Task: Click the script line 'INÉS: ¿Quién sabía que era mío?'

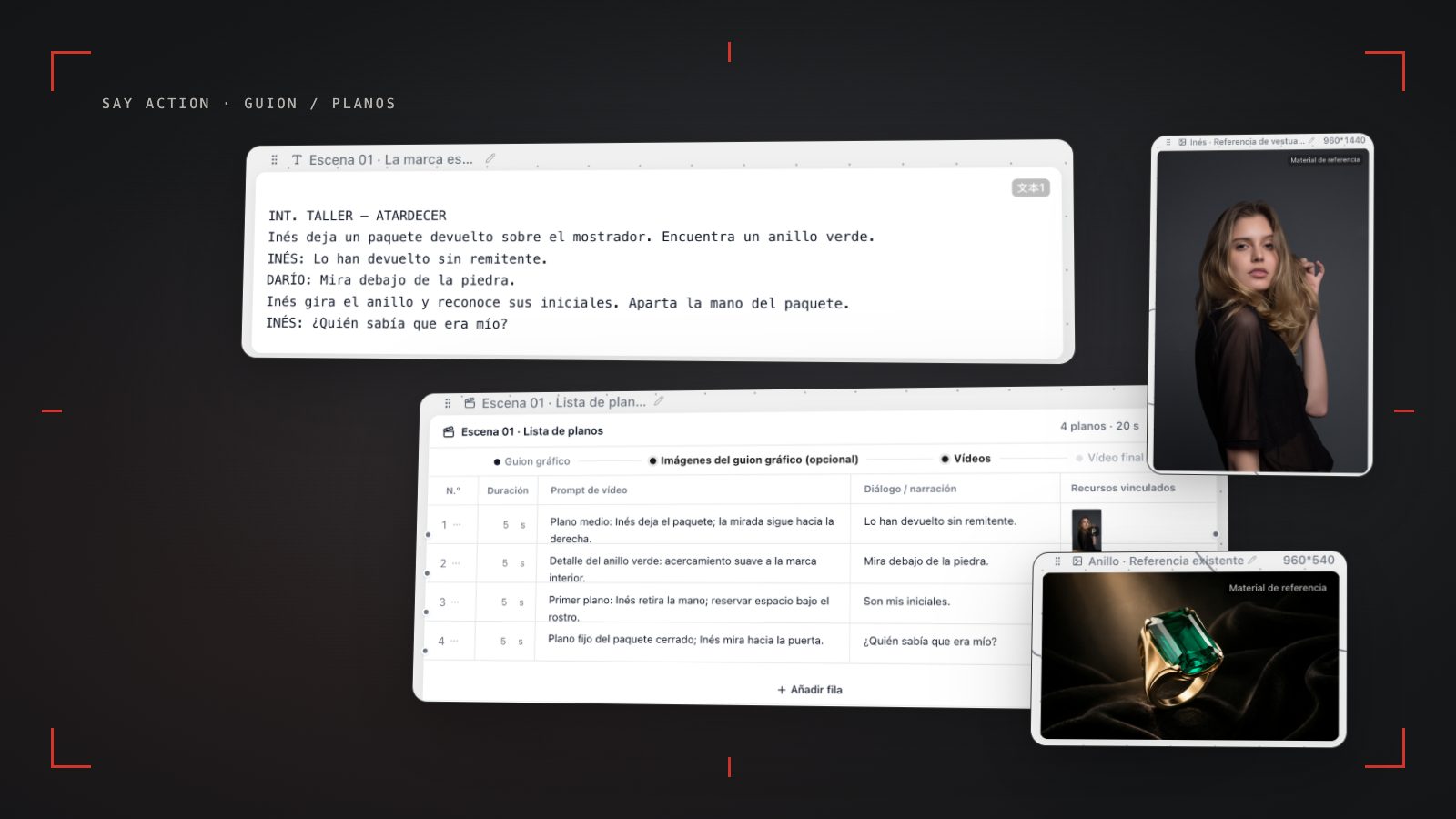Action: pos(387,323)
